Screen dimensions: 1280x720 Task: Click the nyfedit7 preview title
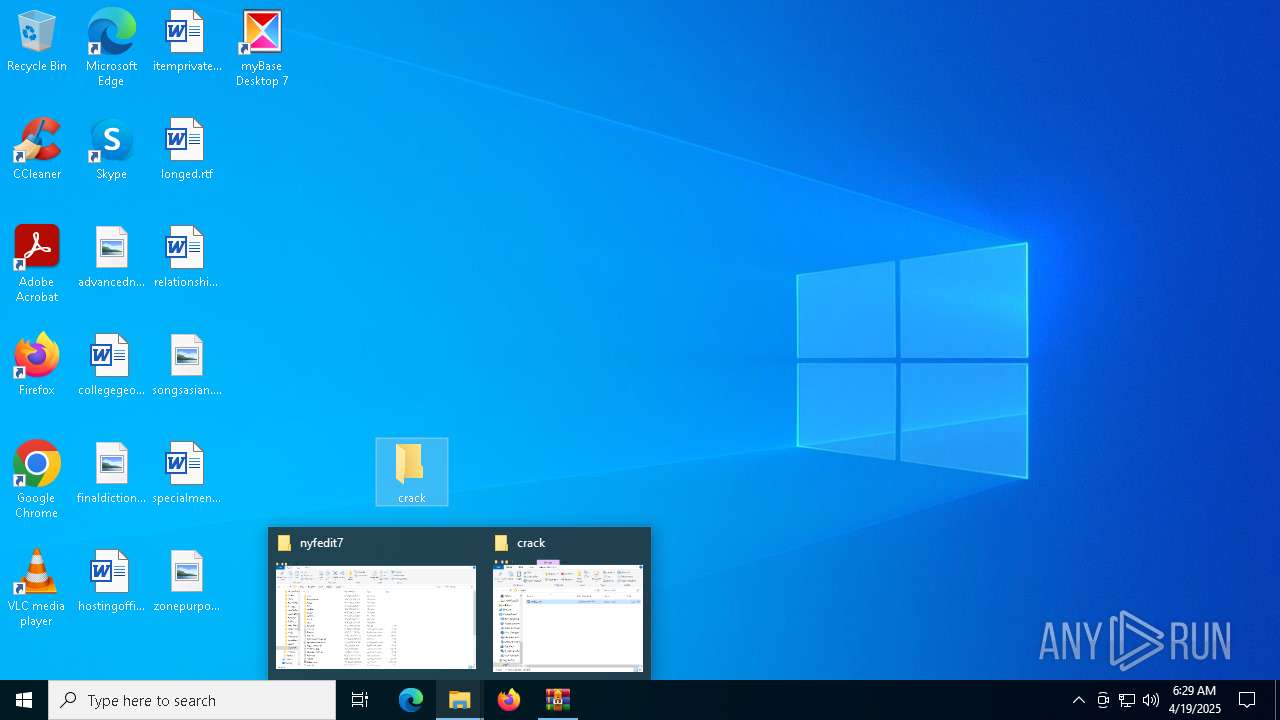pos(322,543)
